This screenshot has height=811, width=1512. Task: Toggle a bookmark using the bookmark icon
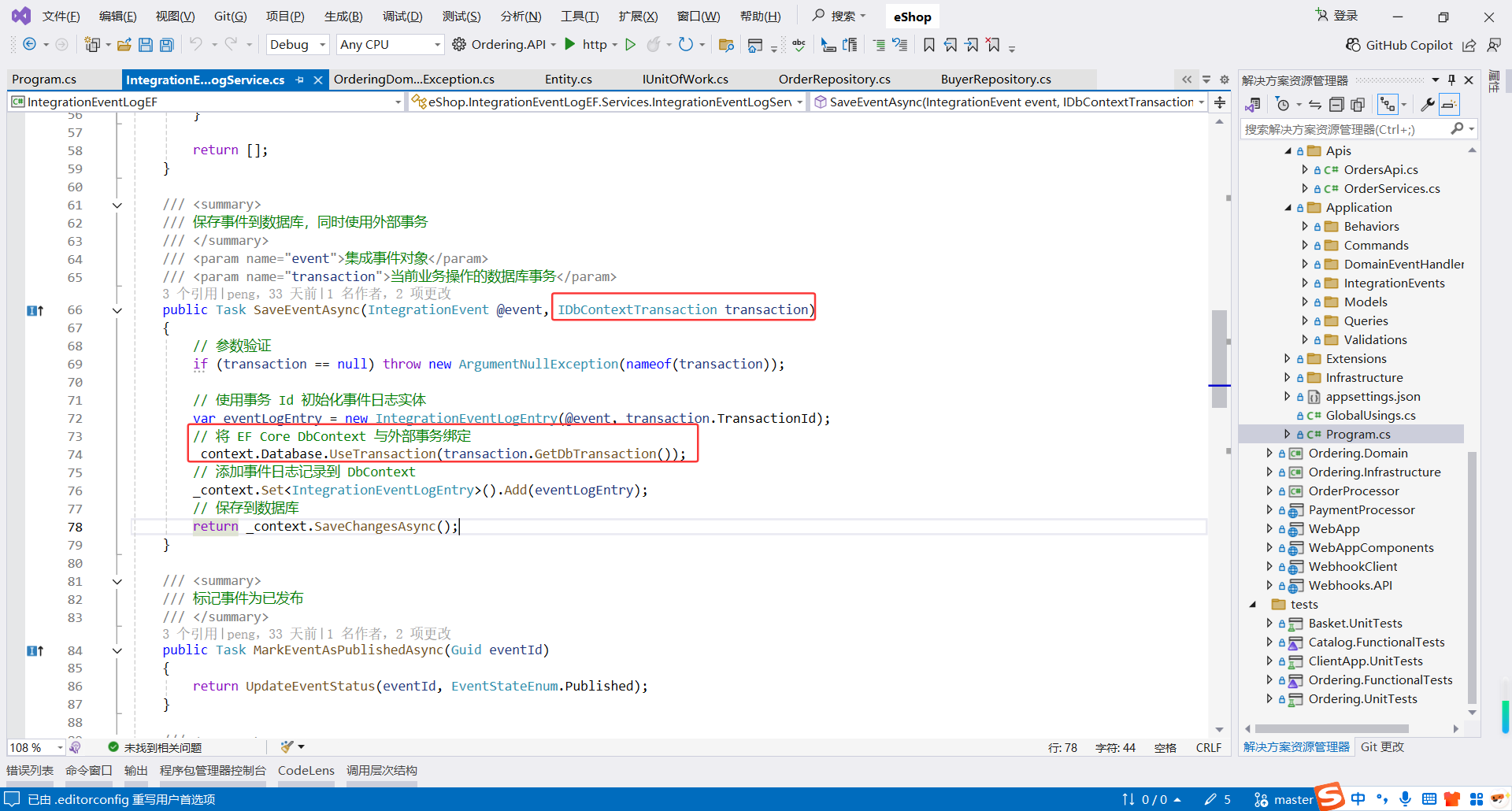928,45
